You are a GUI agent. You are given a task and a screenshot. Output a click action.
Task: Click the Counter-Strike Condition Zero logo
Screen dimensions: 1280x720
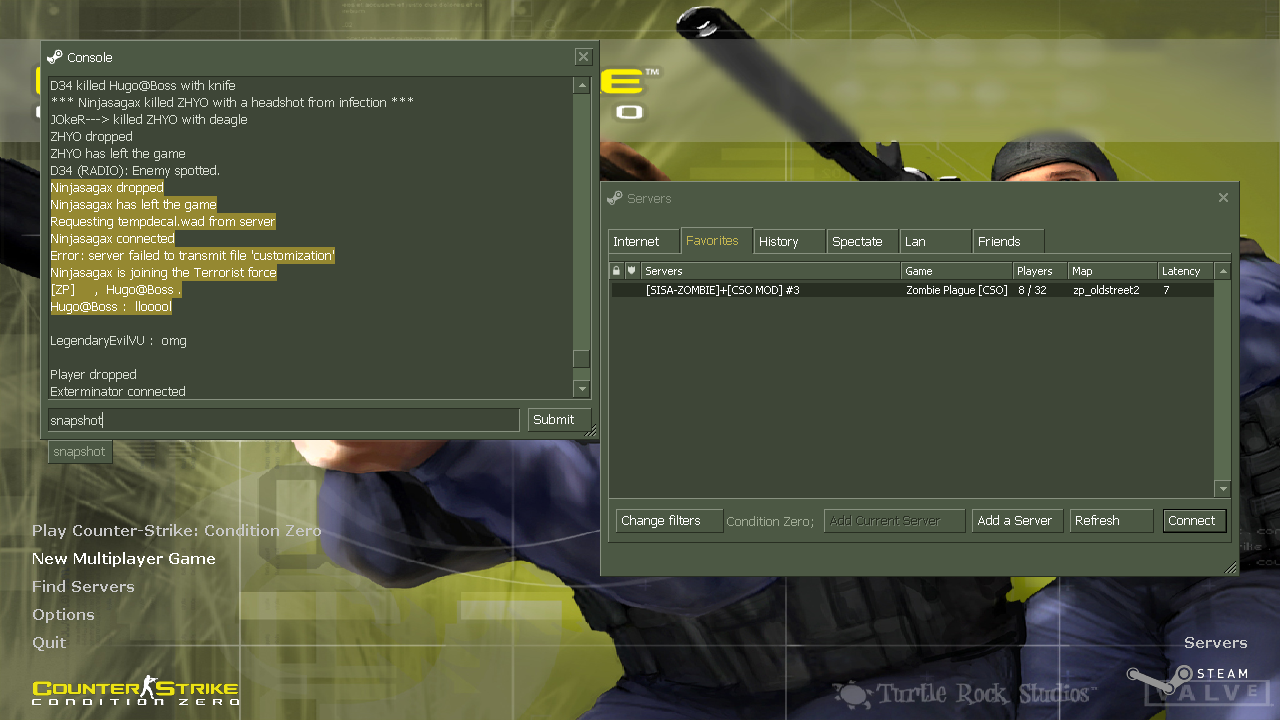pos(135,692)
